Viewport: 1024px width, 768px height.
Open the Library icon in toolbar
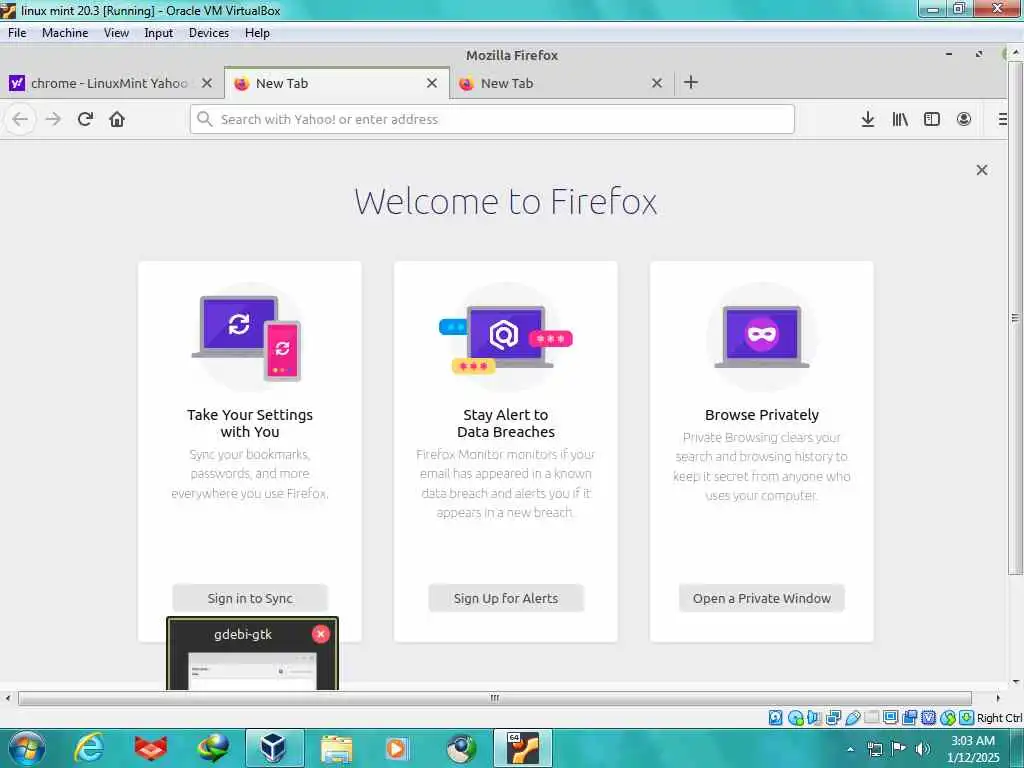coord(900,120)
